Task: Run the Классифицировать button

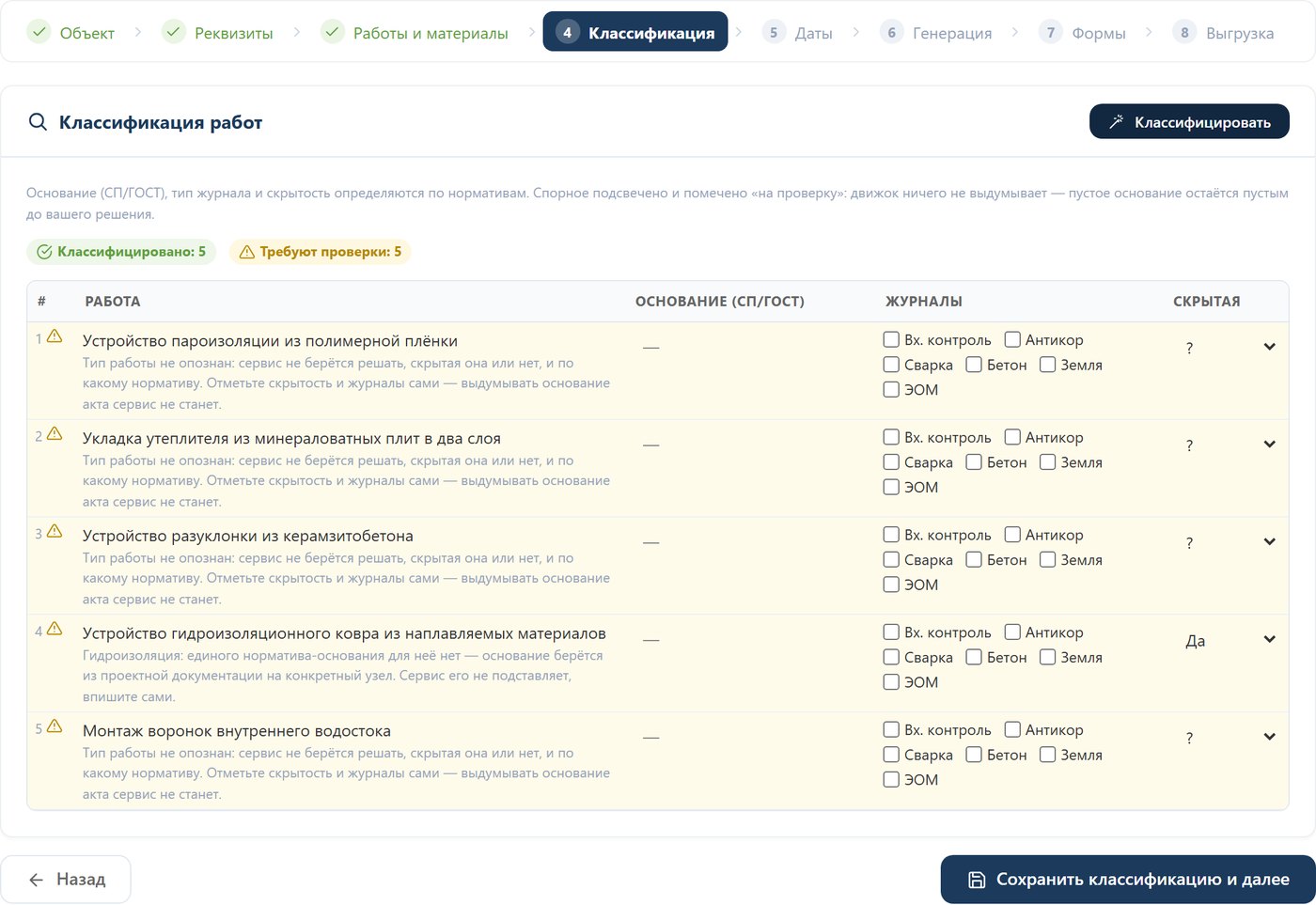Action: point(1189,122)
